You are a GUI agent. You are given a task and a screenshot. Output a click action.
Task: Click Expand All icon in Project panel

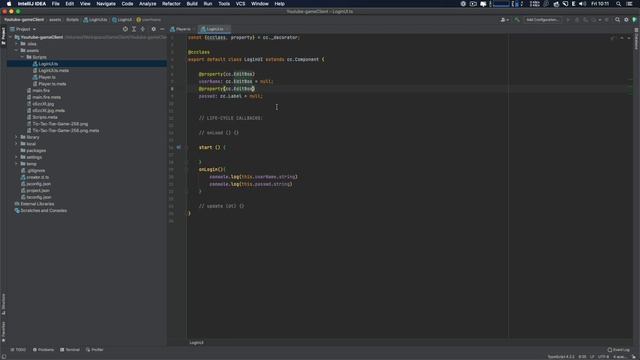[x=134, y=29]
